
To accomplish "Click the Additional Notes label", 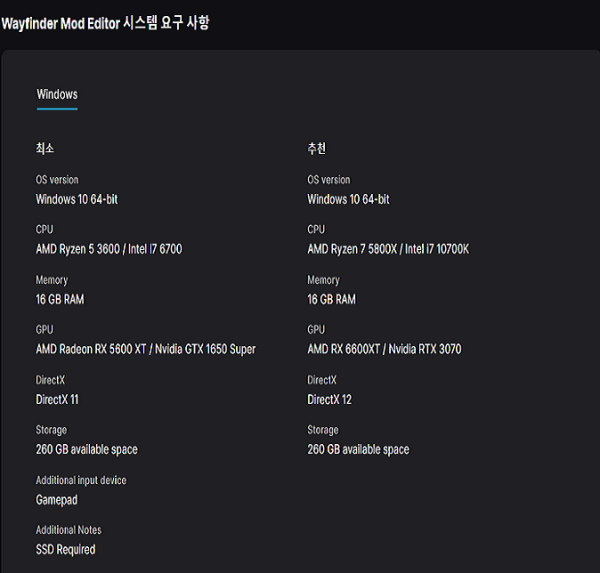I will [68, 530].
